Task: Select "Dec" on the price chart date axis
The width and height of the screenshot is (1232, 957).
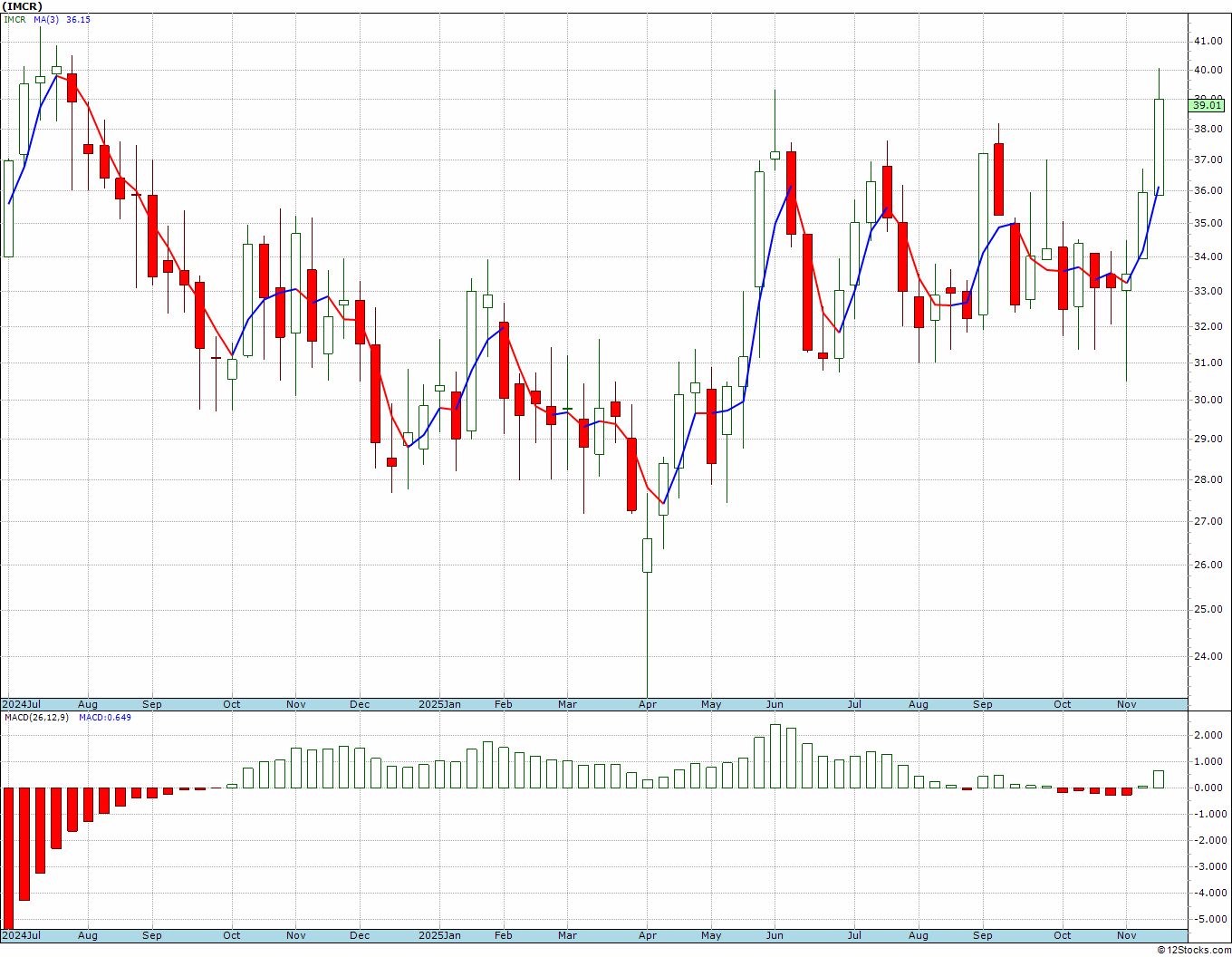Action: pos(360,704)
